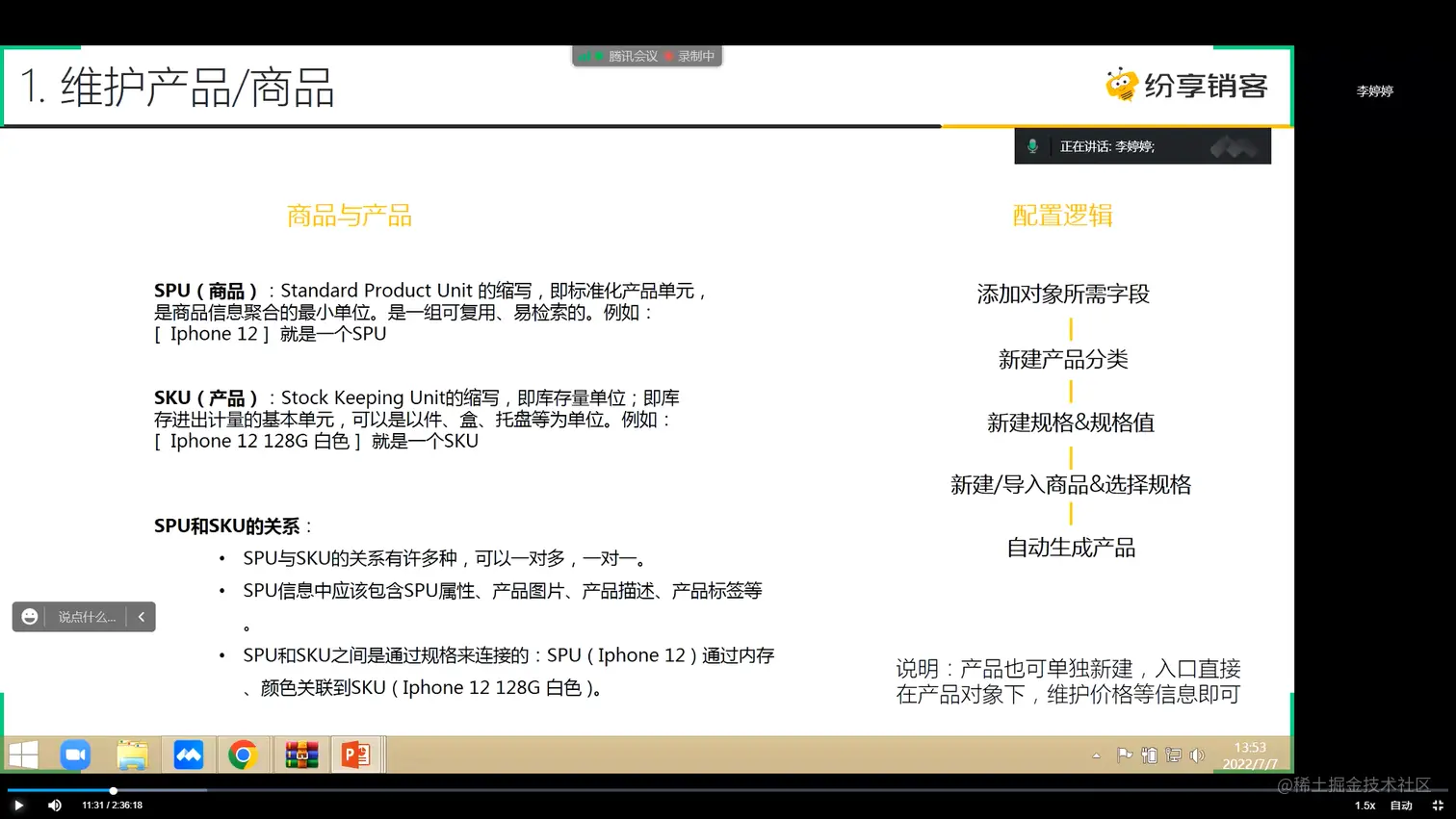Open the speaker tray icon on the taskbar
The height and width of the screenshot is (819, 1456).
point(1197,755)
